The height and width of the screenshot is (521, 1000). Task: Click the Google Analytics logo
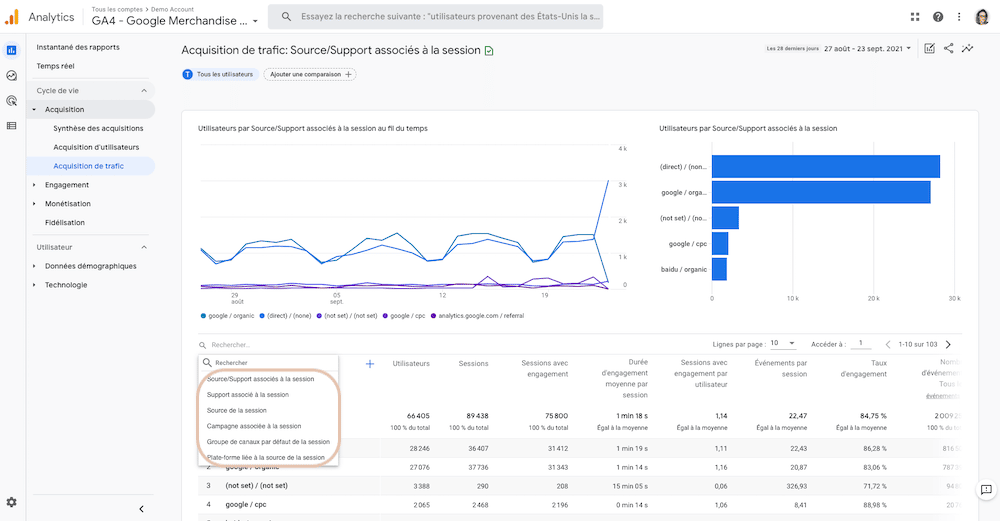coord(11,17)
